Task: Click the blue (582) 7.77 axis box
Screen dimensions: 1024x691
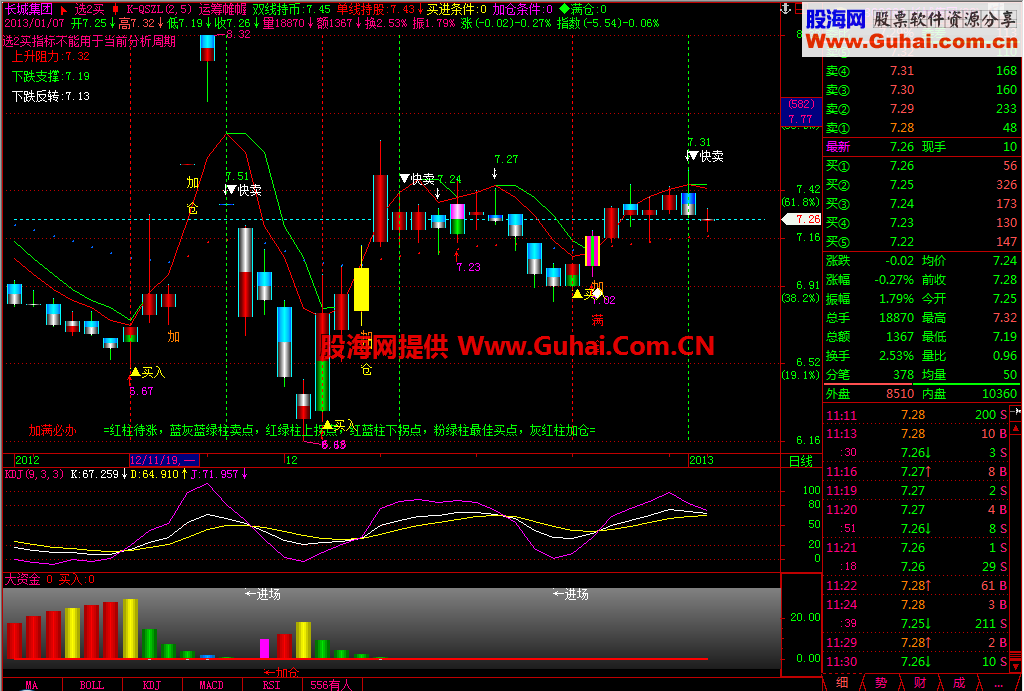Action: pyautogui.click(x=801, y=112)
